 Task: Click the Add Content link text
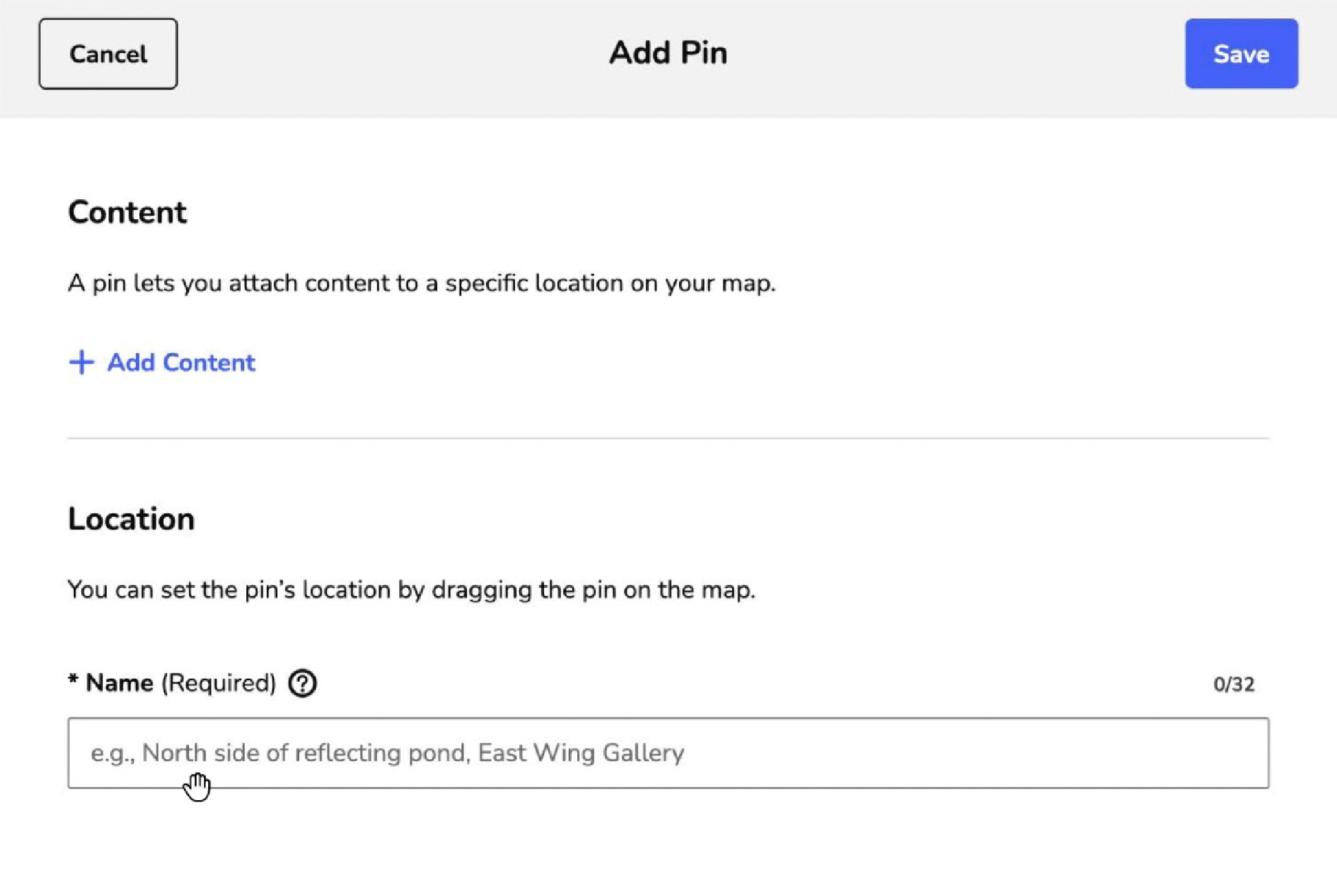[x=181, y=363]
